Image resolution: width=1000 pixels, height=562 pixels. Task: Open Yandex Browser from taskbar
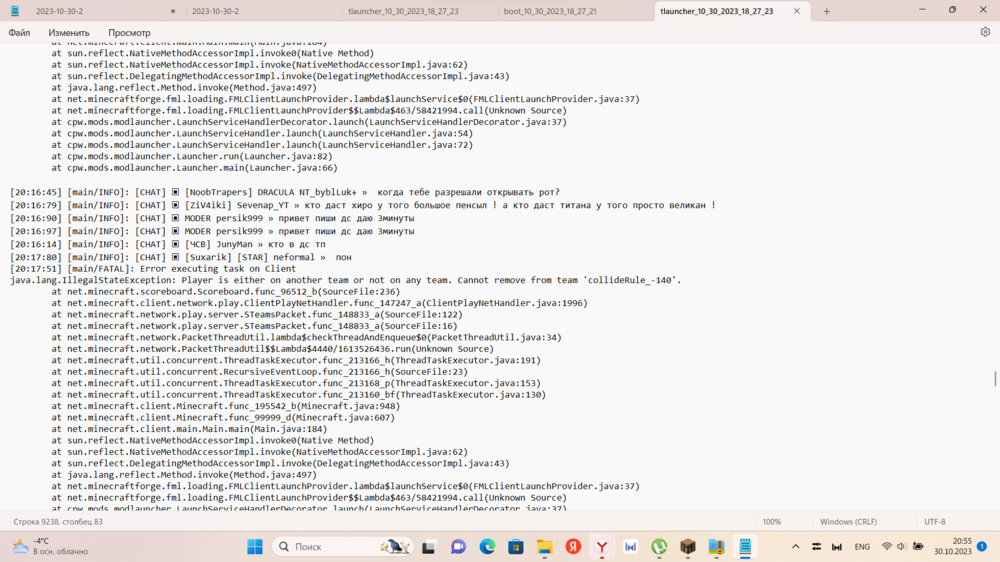click(602, 547)
